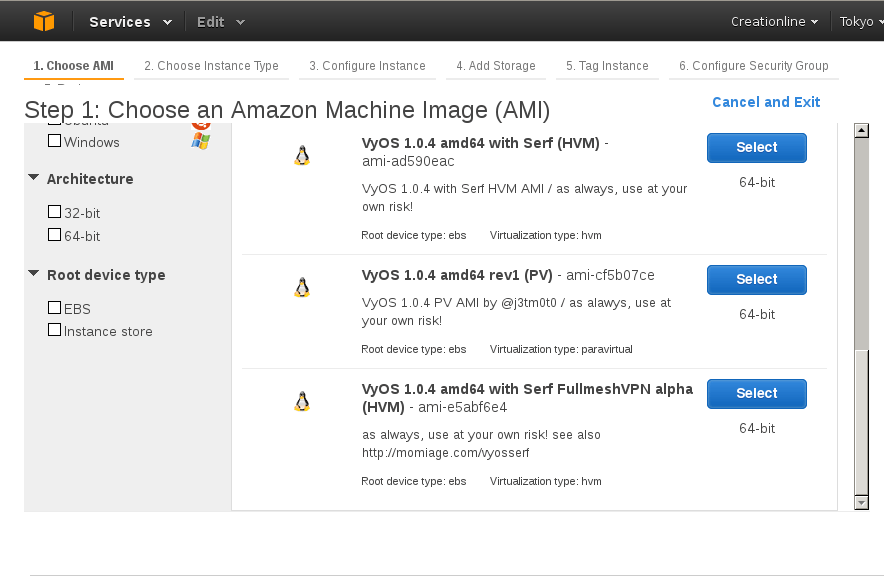Screen dimensions: 884x576
Task: Open the 5. Tag Instance tab
Action: (607, 66)
